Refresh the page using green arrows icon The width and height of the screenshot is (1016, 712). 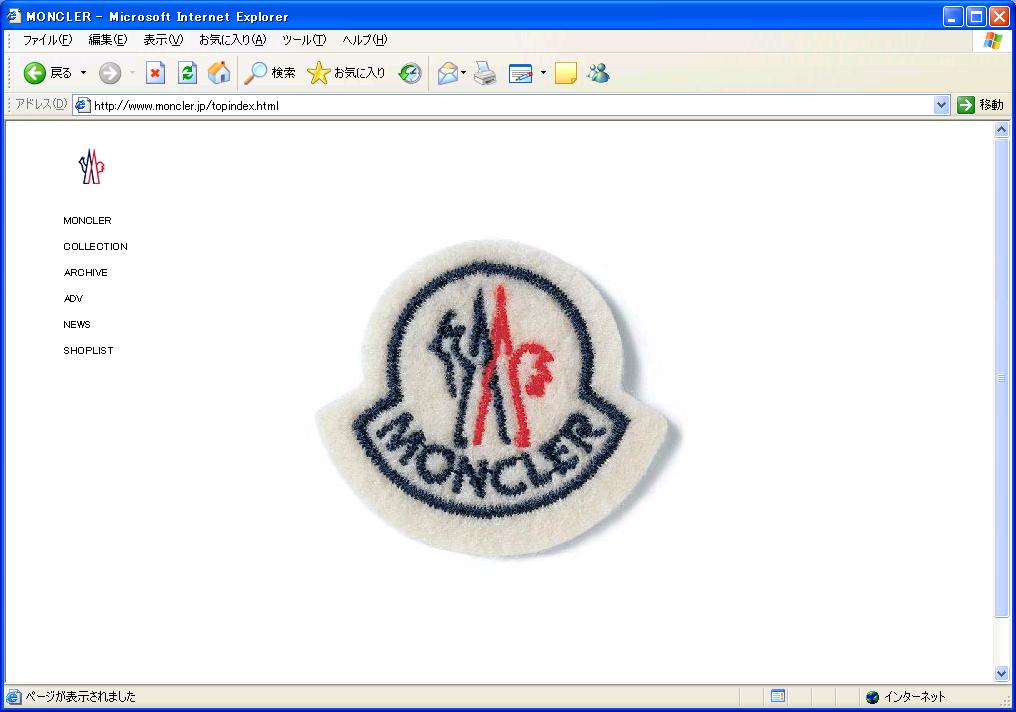tap(187, 73)
